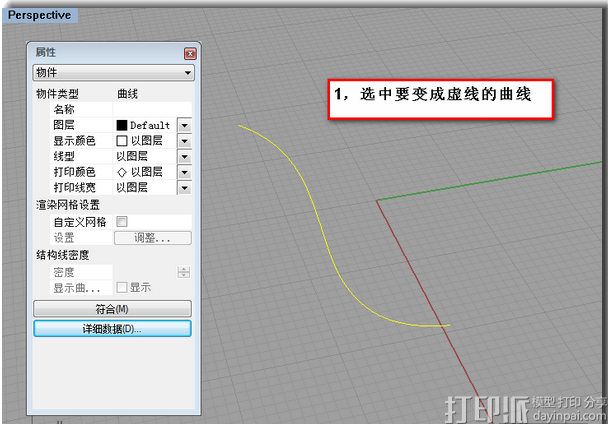
Task: Click the 详细数据(D)... details button
Action: pyautogui.click(x=112, y=329)
